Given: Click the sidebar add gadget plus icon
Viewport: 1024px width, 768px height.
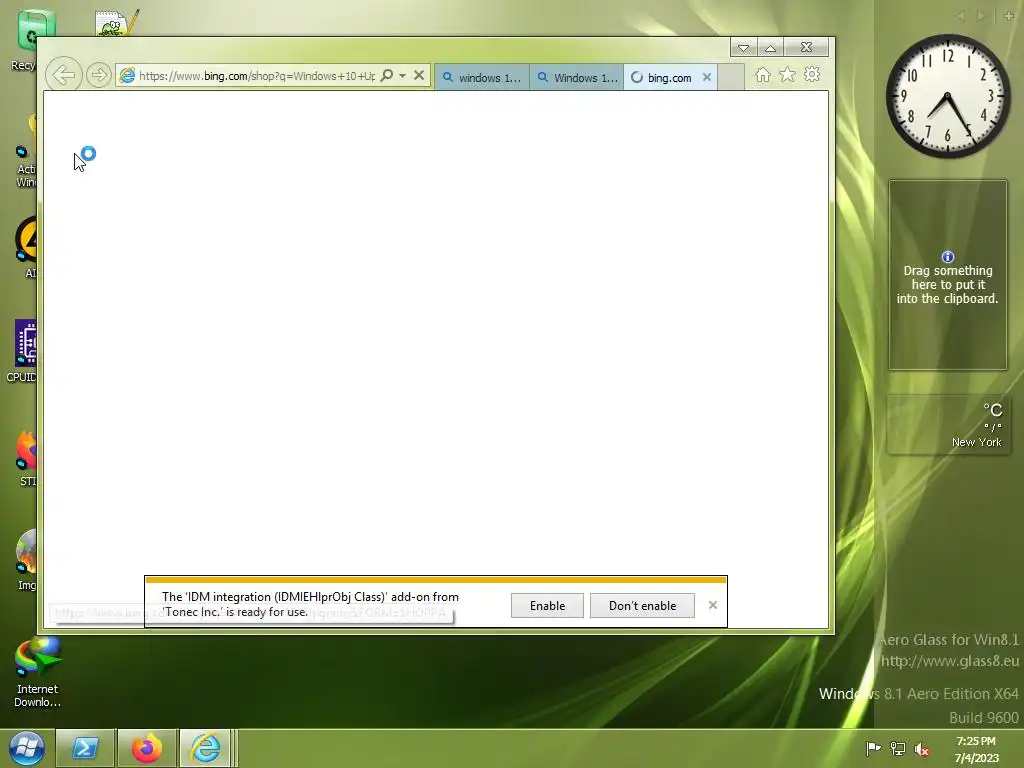Looking at the screenshot, I should point(1009,16).
